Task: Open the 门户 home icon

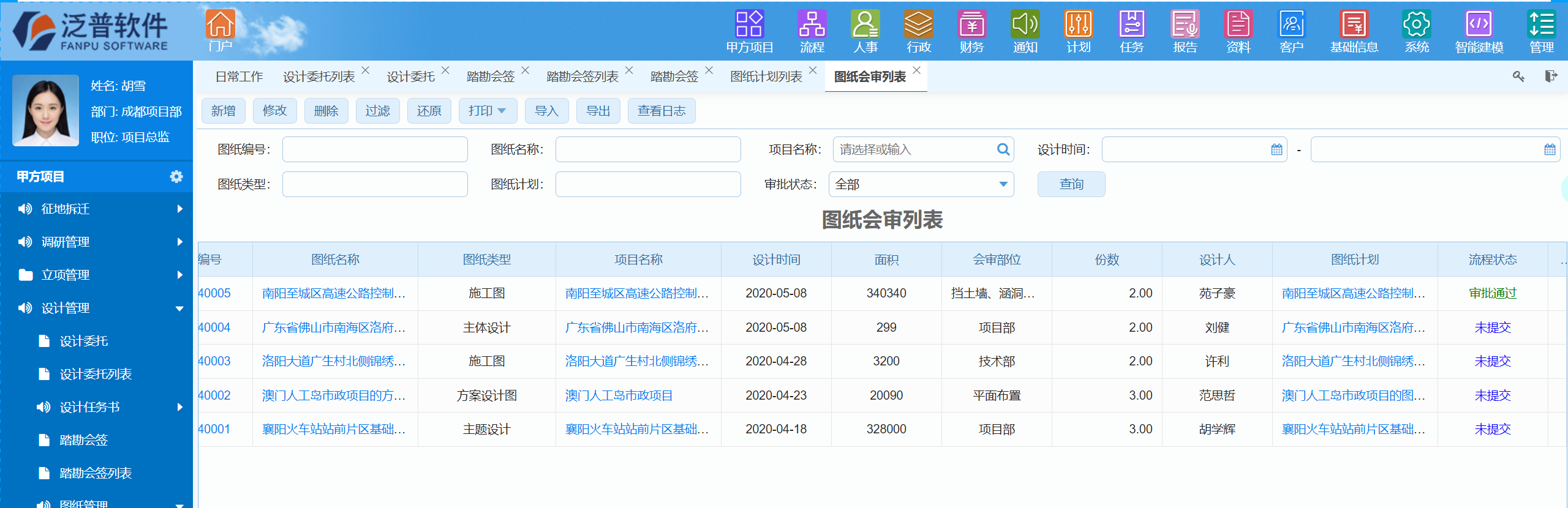Action: pos(220,26)
